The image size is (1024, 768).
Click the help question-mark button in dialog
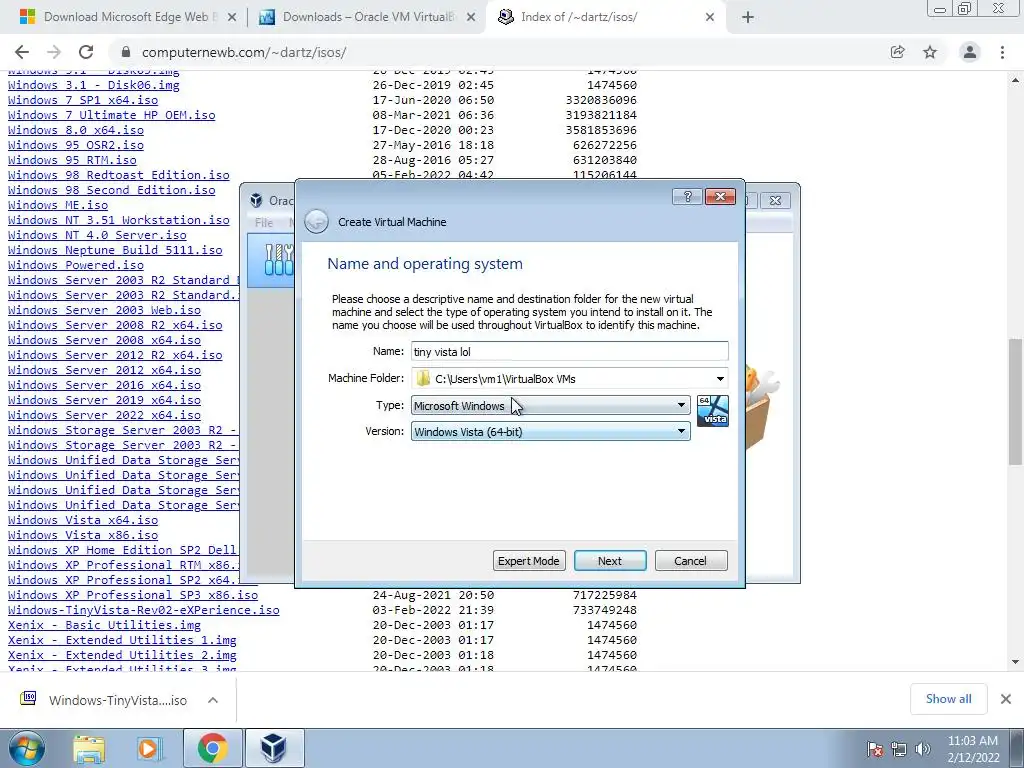pyautogui.click(x=687, y=197)
